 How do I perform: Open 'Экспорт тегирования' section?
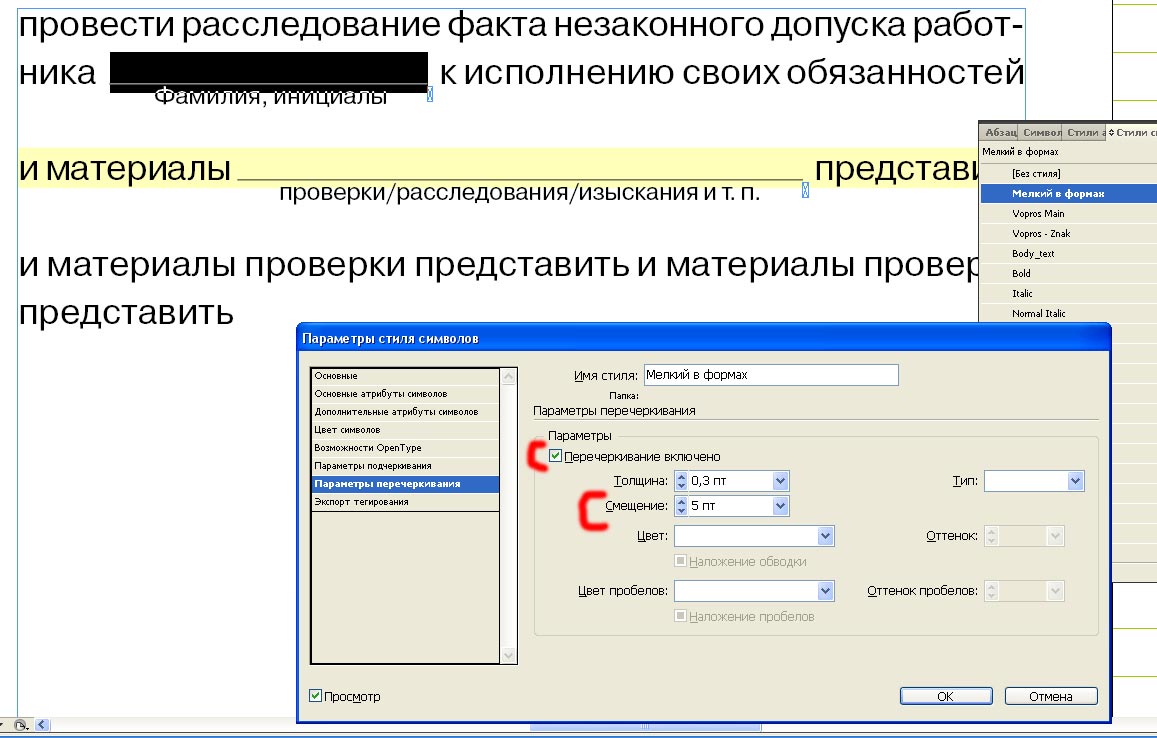coord(405,502)
